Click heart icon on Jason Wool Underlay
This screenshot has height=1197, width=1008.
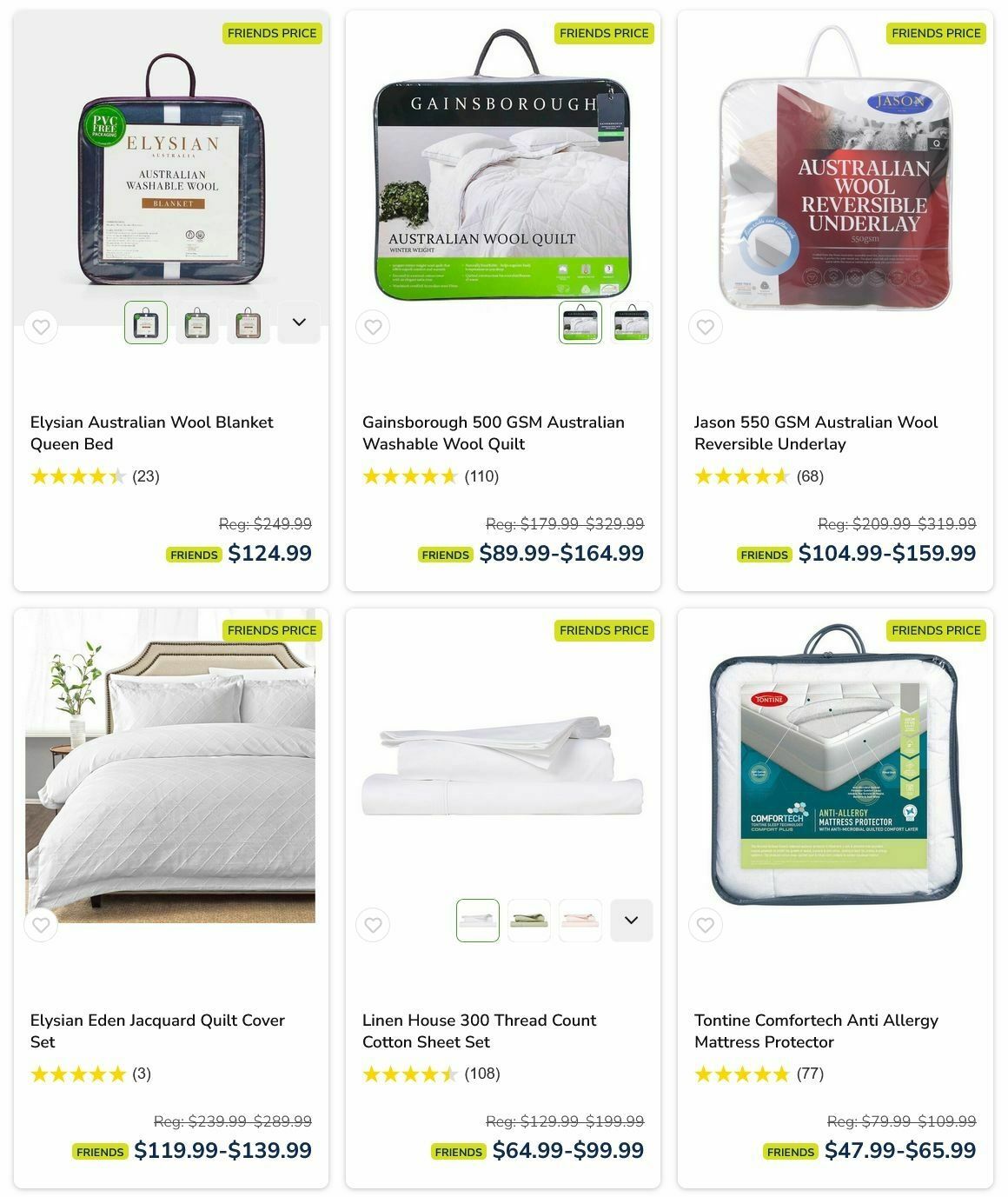[x=706, y=327]
